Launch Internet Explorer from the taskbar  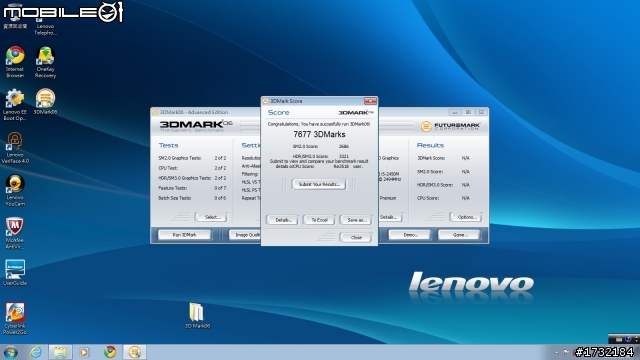point(36,352)
